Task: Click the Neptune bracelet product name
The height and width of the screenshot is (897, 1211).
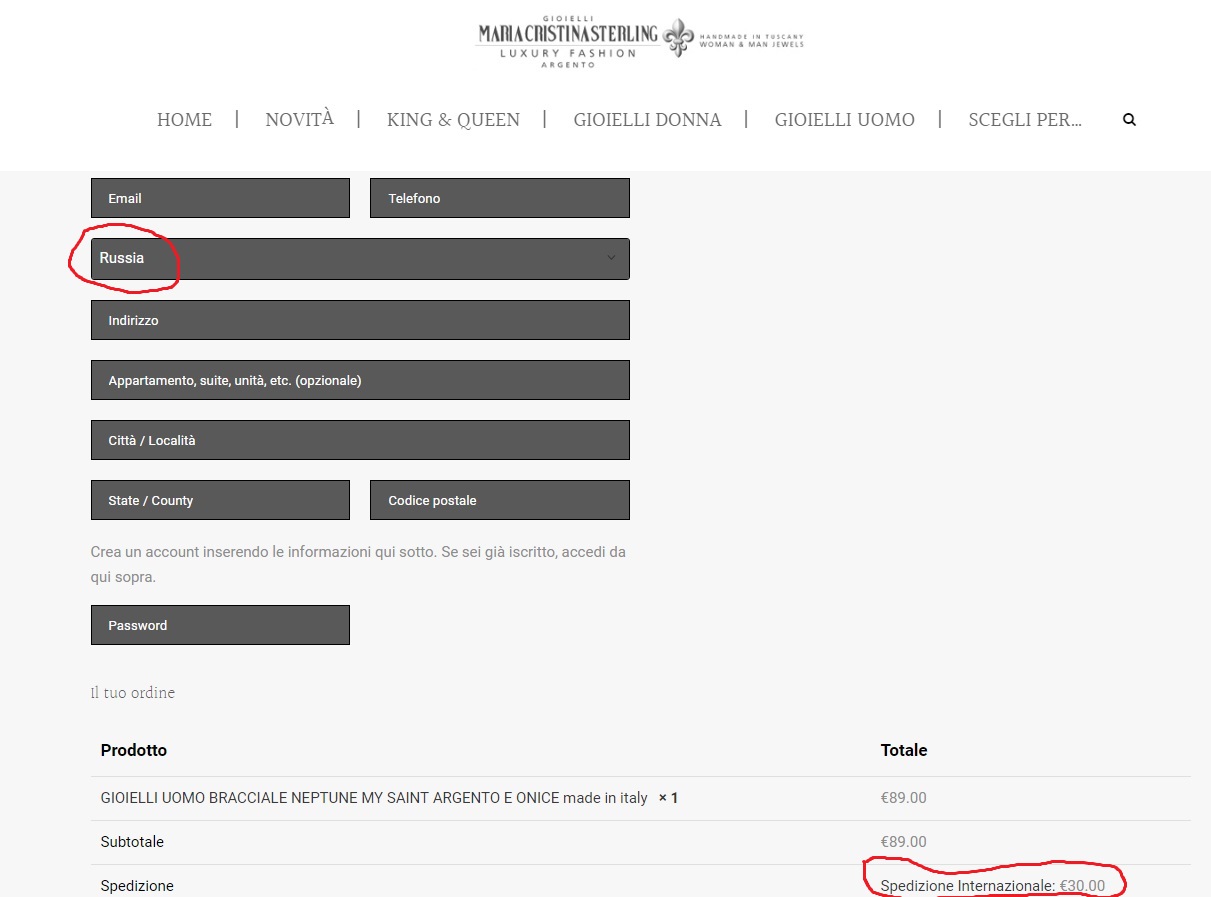Action: point(374,798)
